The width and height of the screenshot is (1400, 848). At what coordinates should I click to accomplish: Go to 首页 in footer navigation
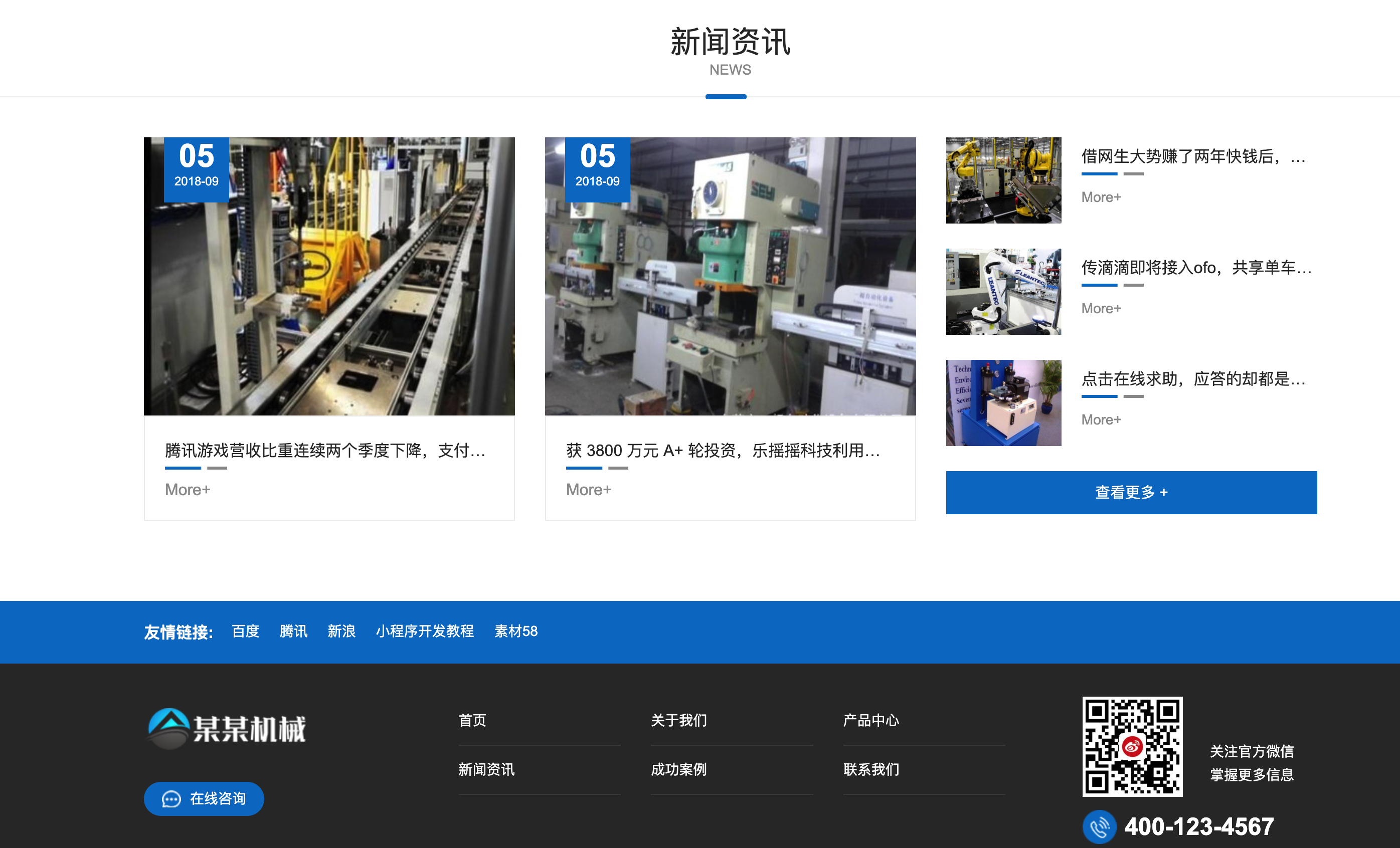coord(472,720)
